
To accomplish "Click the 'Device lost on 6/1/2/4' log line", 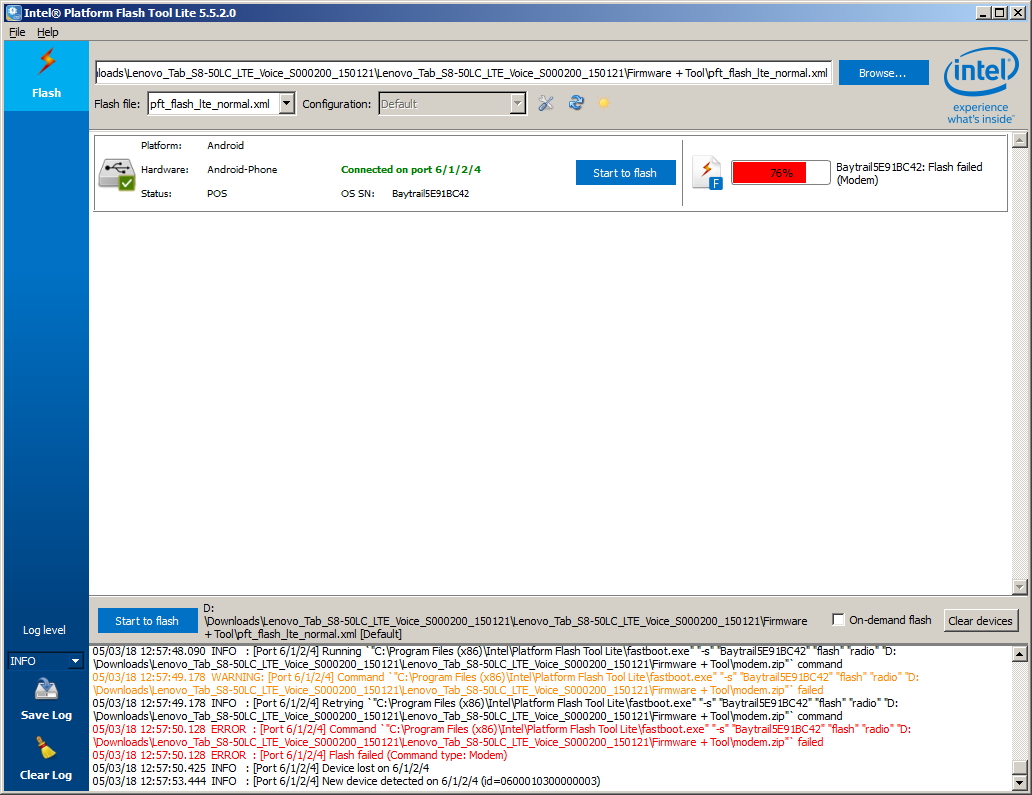I will (x=261, y=768).
